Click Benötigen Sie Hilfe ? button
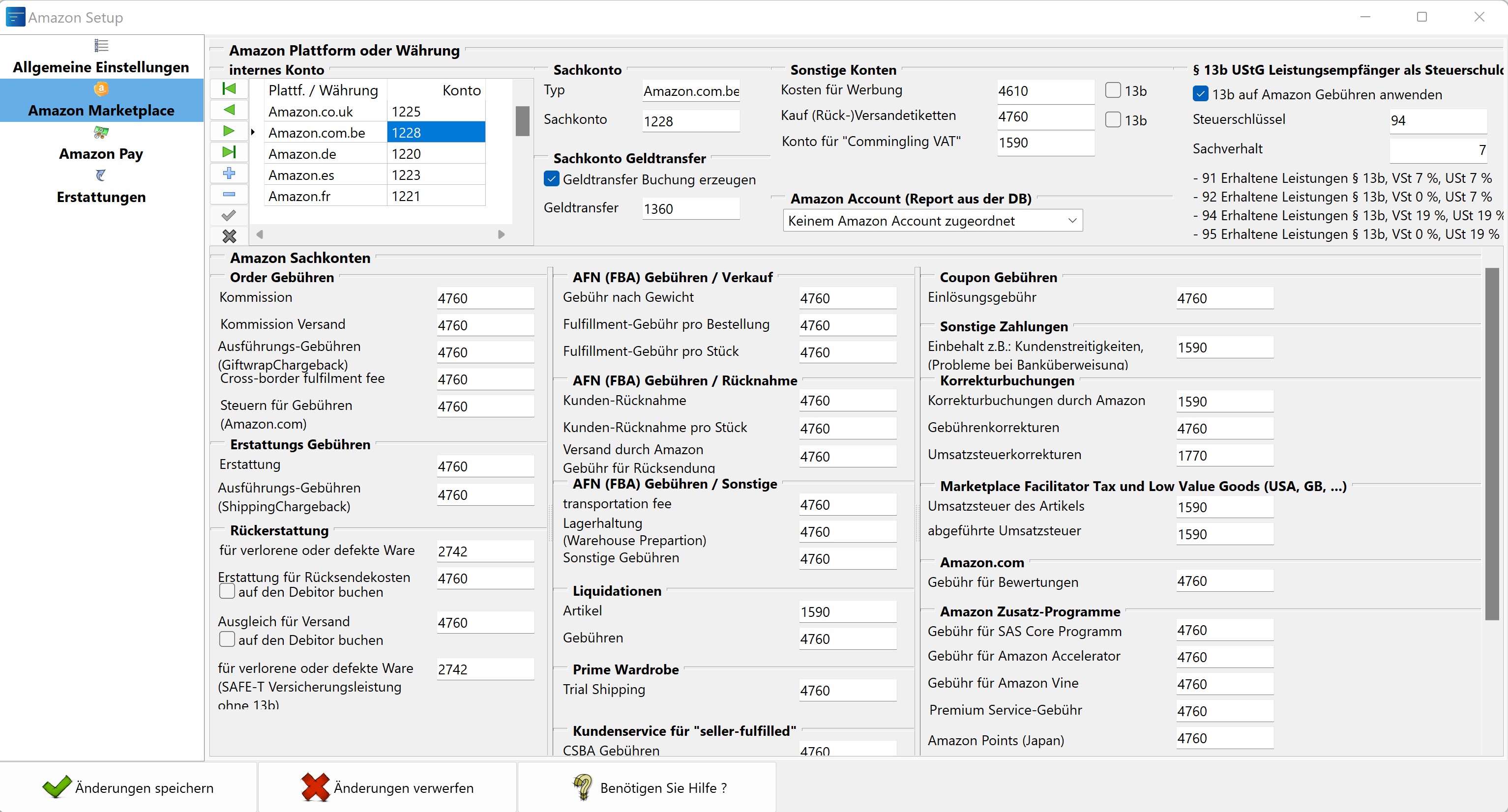 647,787
